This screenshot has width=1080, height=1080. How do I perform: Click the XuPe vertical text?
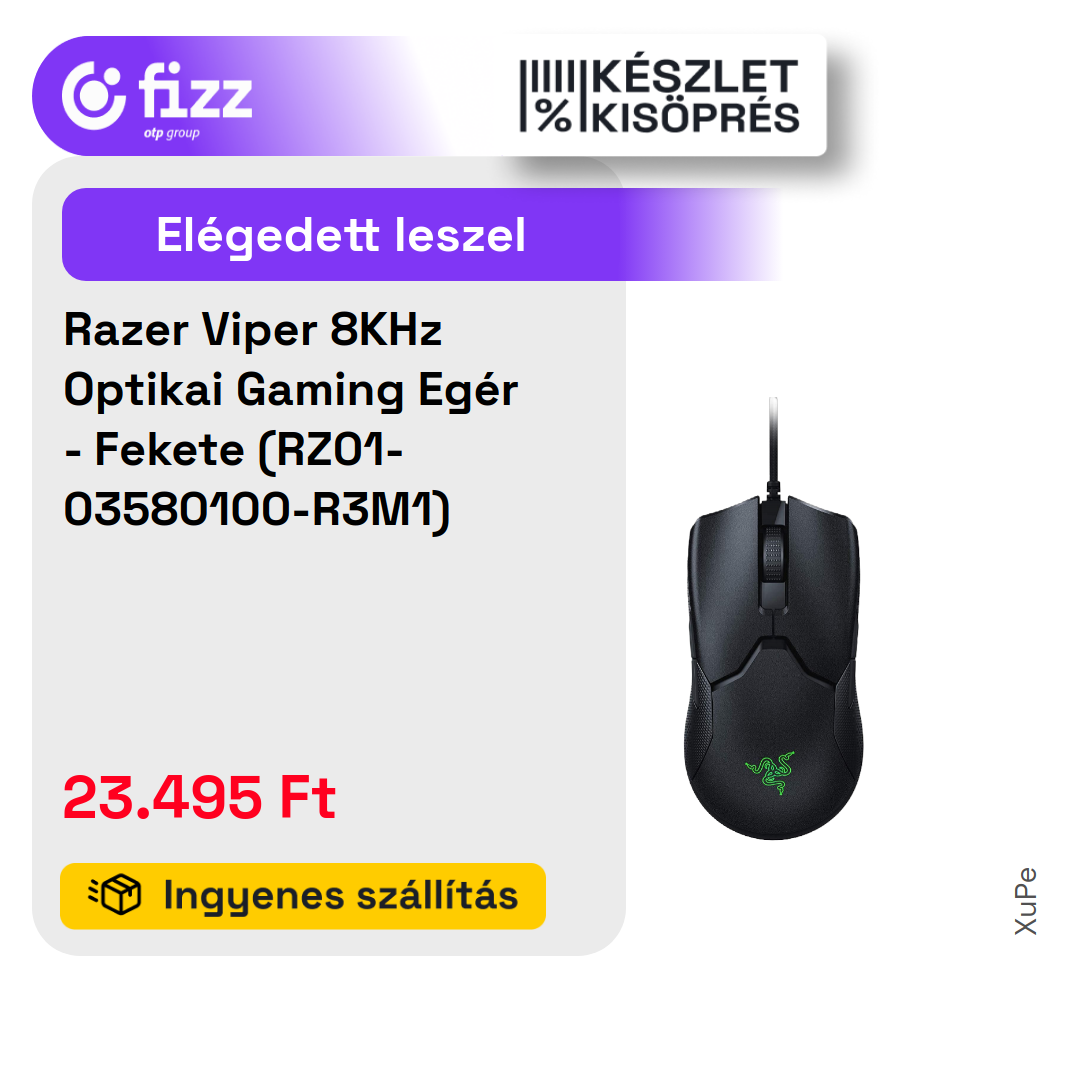point(1026,901)
